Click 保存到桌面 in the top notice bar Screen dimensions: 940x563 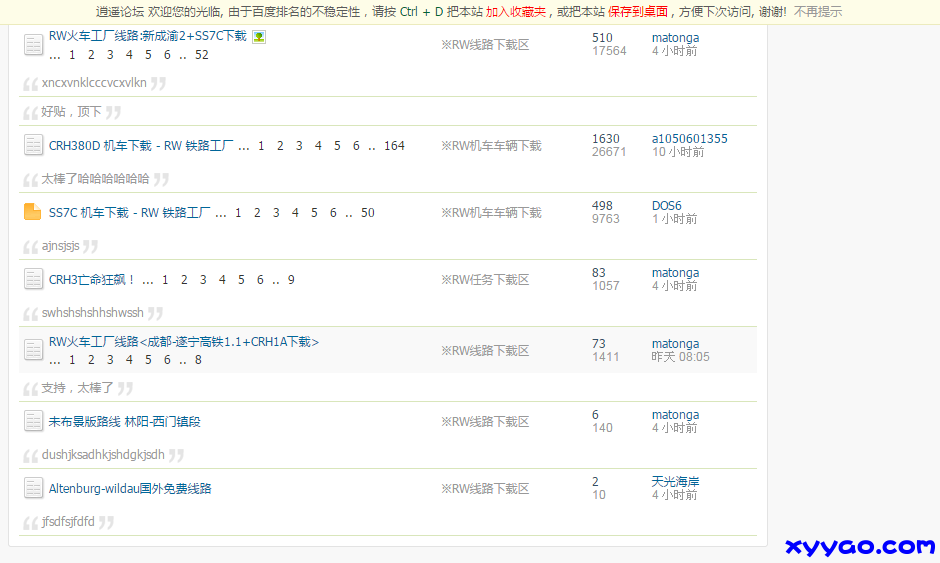click(639, 12)
